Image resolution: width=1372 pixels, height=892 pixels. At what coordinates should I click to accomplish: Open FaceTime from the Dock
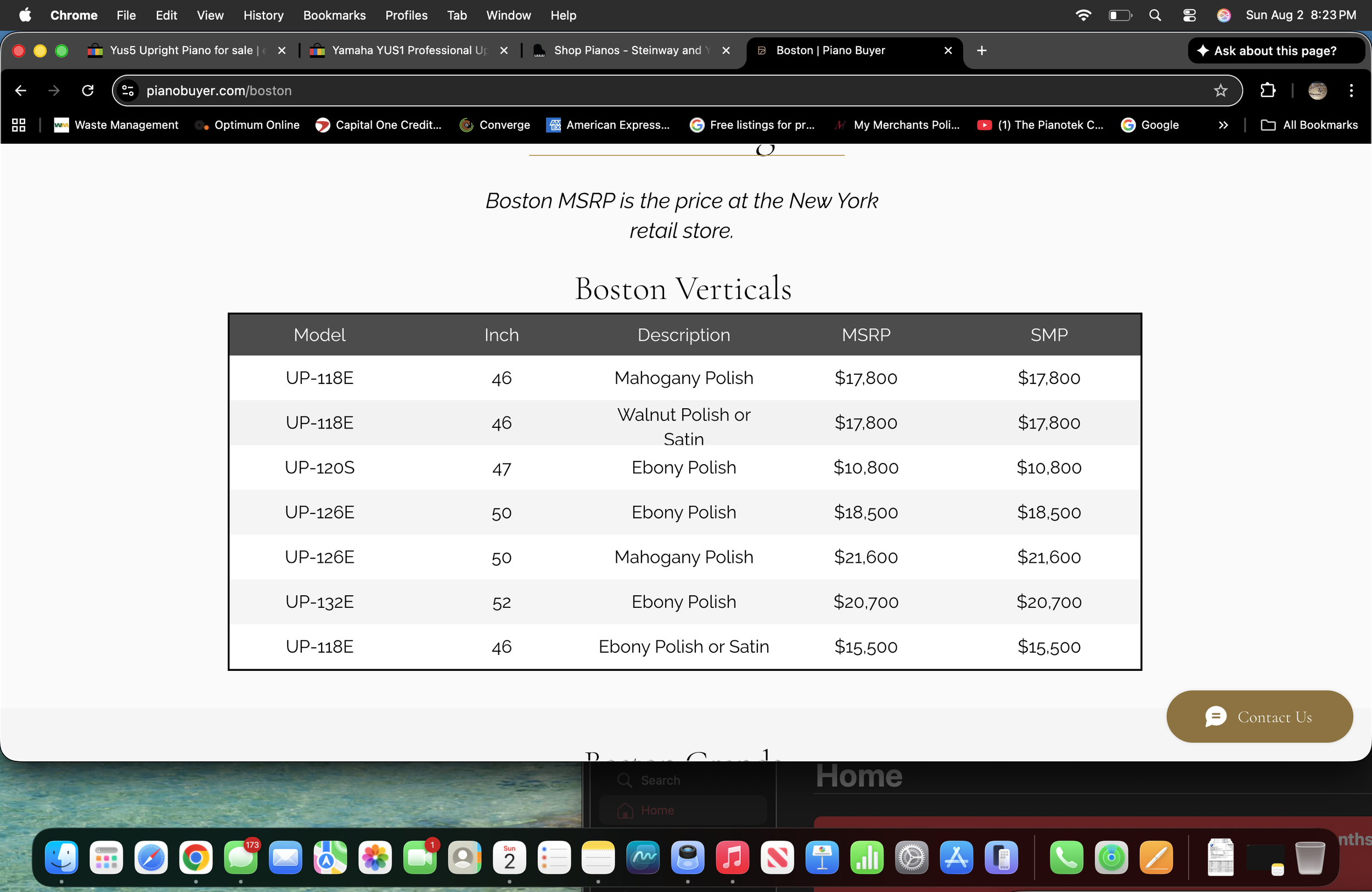point(420,857)
